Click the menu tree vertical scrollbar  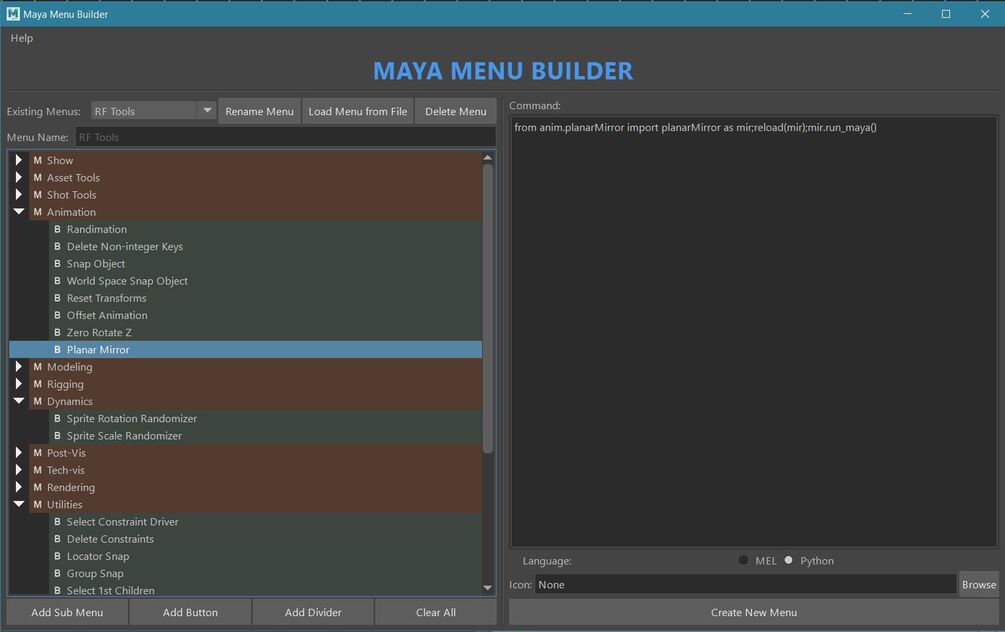488,308
